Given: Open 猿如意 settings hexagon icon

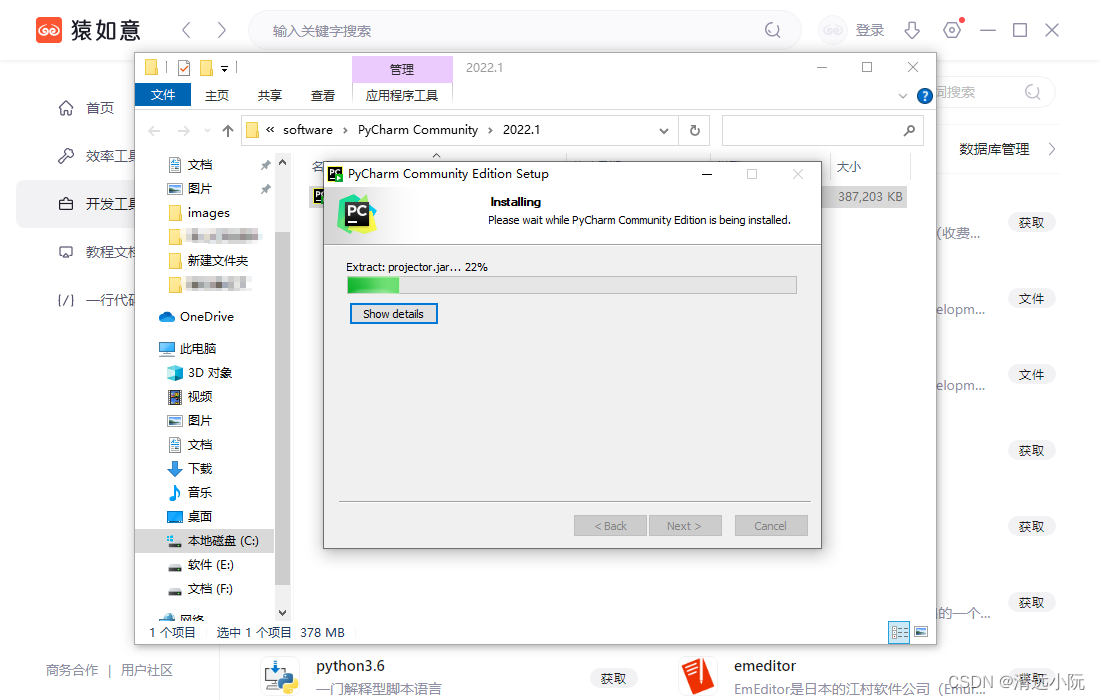Looking at the screenshot, I should tap(952, 30).
